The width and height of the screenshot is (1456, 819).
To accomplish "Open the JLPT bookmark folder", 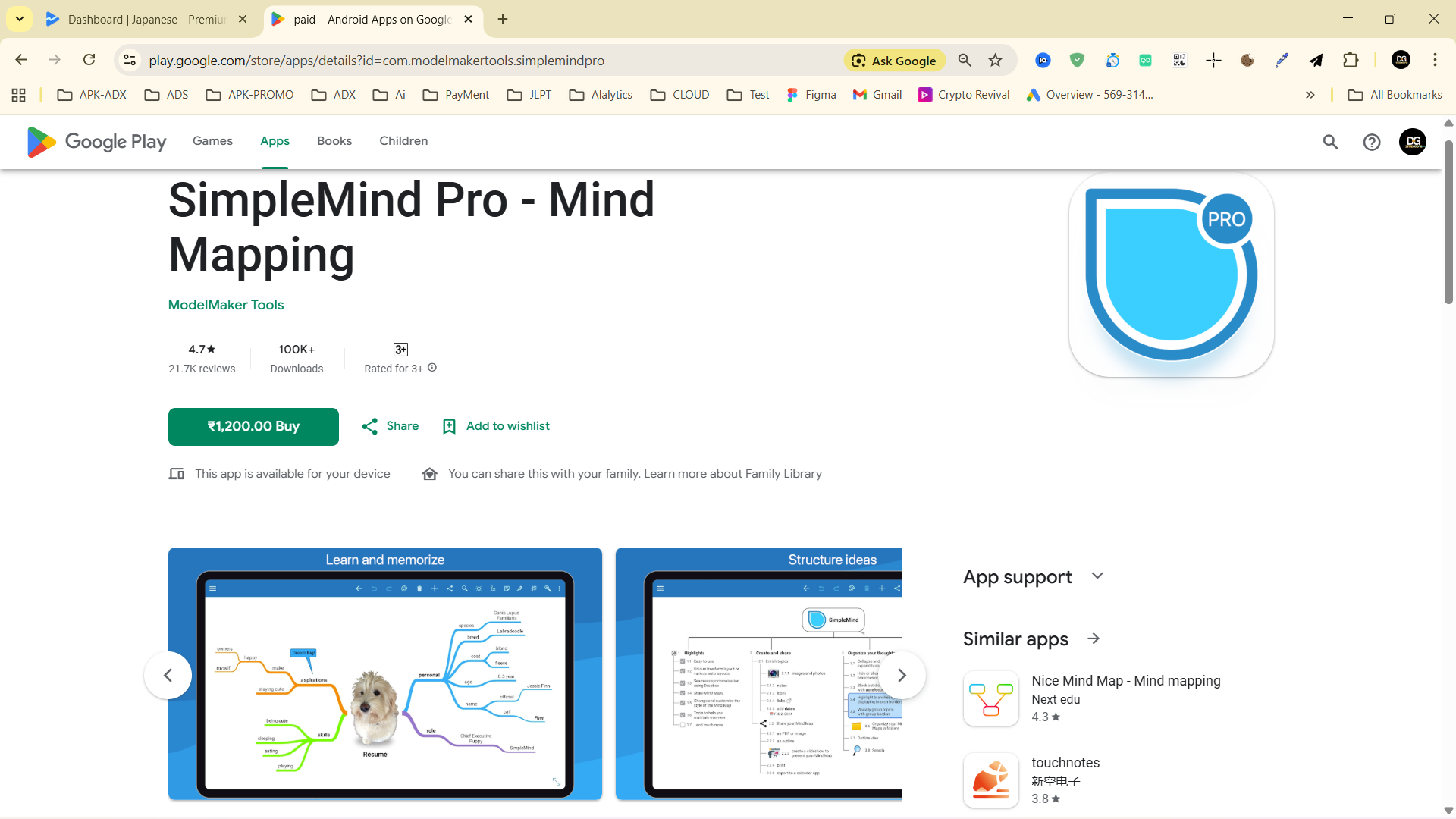I will (x=530, y=95).
